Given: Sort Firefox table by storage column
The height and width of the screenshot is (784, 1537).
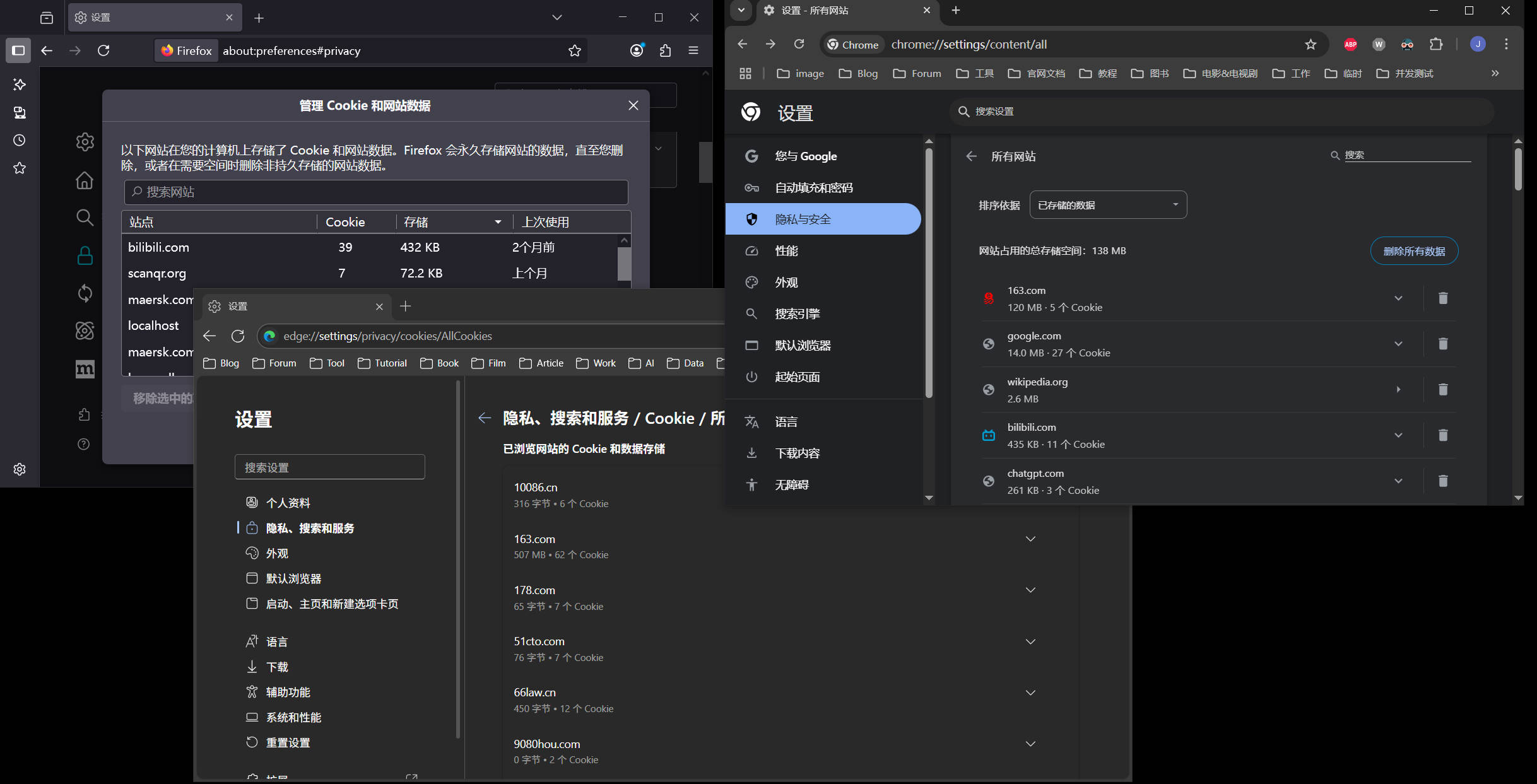Looking at the screenshot, I should click(452, 222).
